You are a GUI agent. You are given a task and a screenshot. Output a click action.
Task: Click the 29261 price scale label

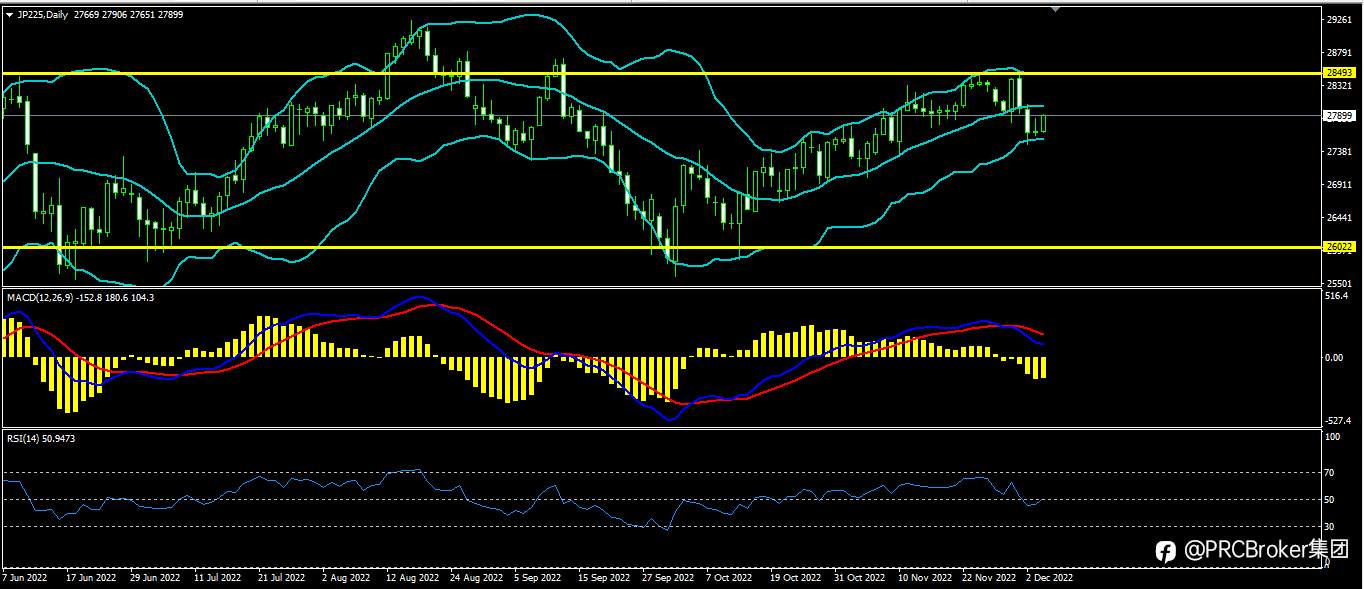pos(1339,19)
